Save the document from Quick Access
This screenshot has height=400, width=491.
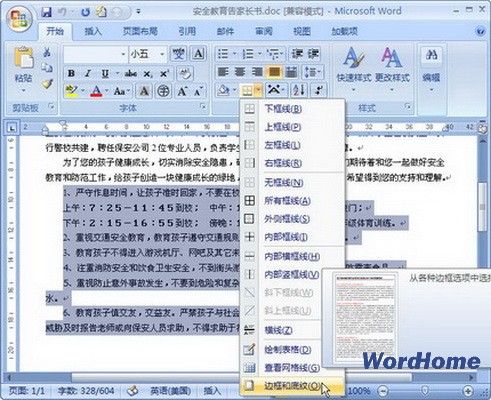pyautogui.click(x=47, y=12)
